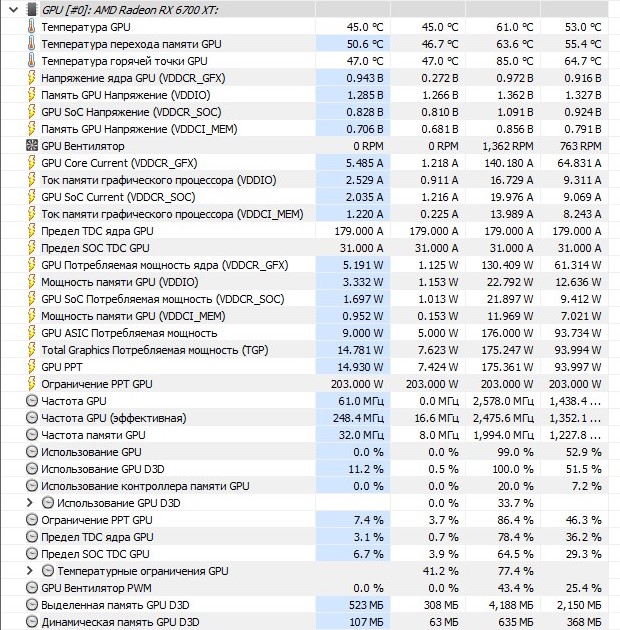Screen dimensions: 620x630
Task: Click the 140.180 A maximum core current value
Action: click(508, 163)
